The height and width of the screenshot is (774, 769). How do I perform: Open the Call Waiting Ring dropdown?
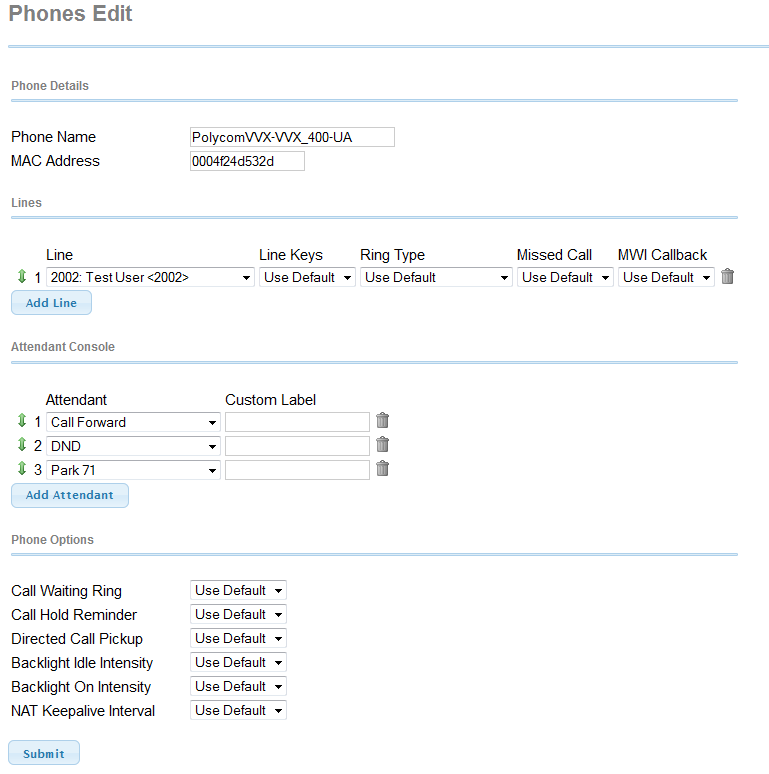click(238, 590)
